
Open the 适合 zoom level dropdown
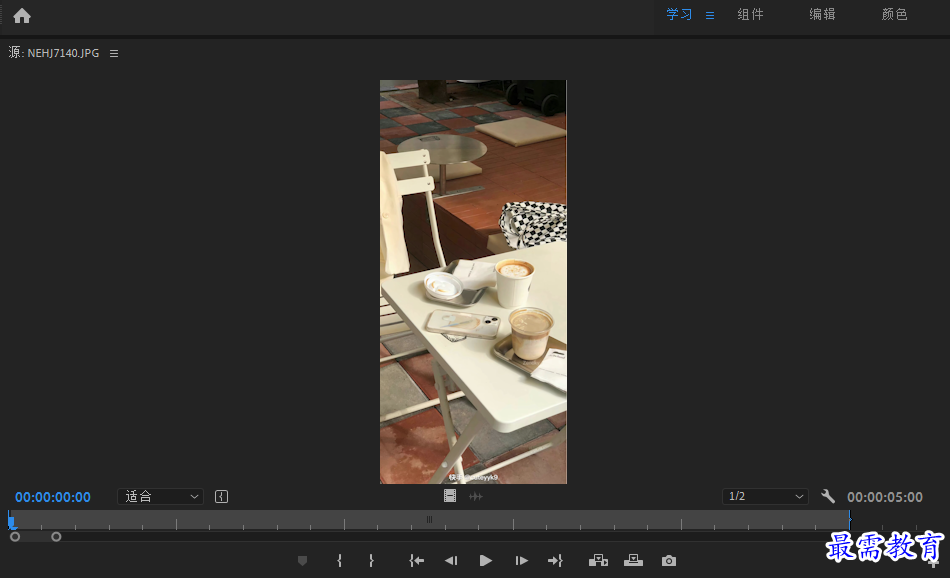(160, 496)
